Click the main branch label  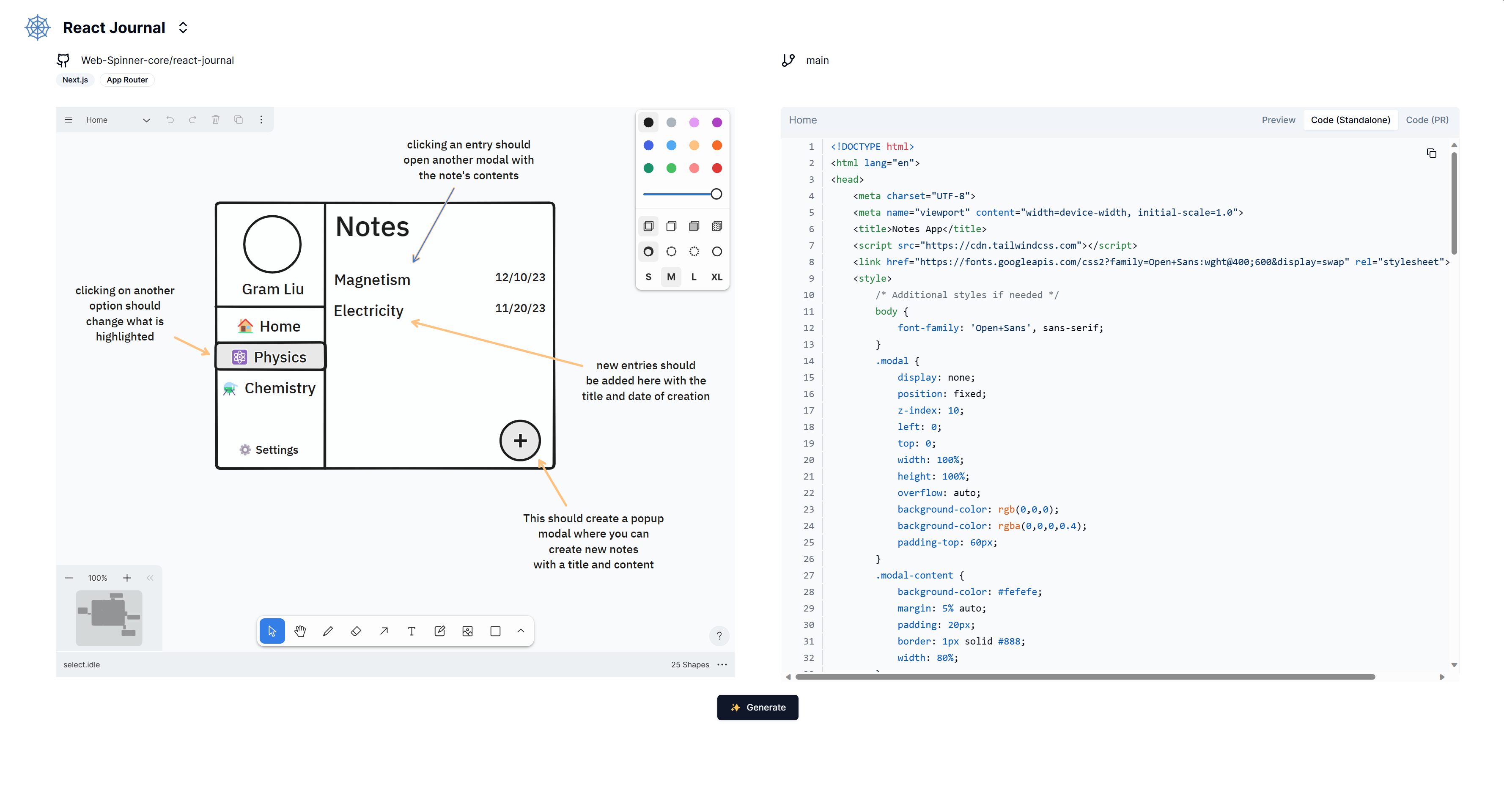(817, 60)
